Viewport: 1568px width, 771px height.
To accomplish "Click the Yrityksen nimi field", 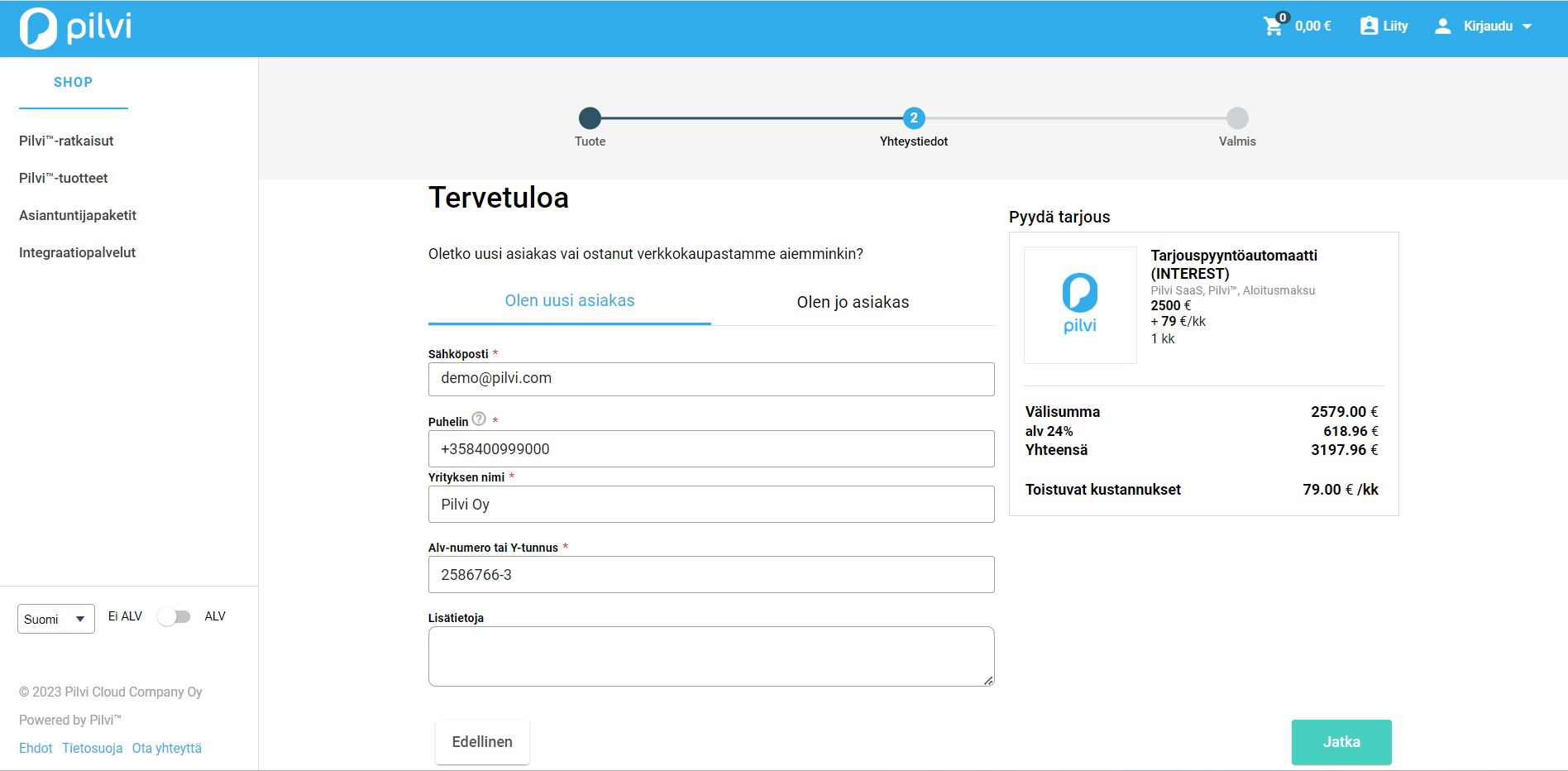I will (711, 505).
